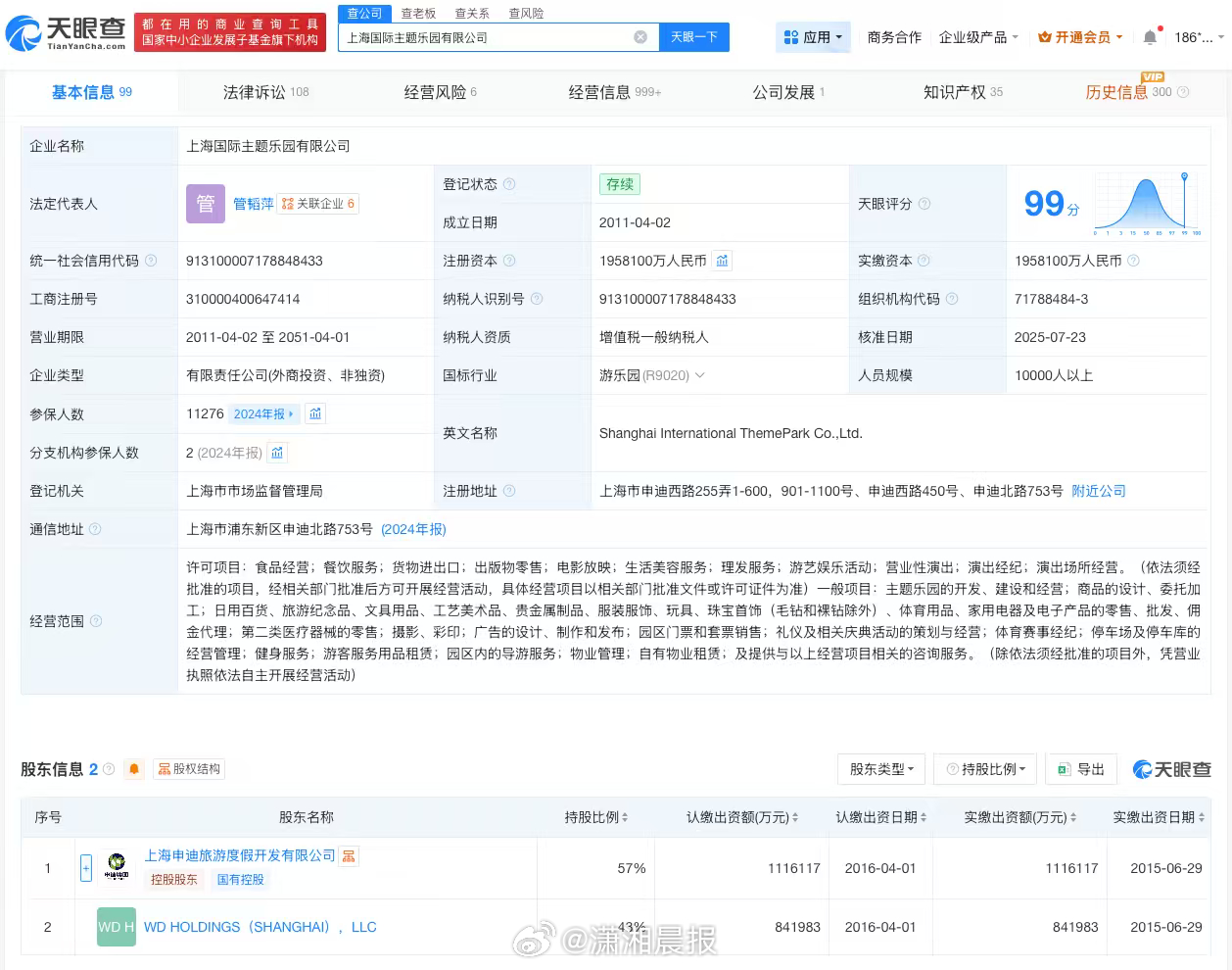Open the 开通会员 crown icon
The width and height of the screenshot is (1232, 970).
tap(1045, 37)
